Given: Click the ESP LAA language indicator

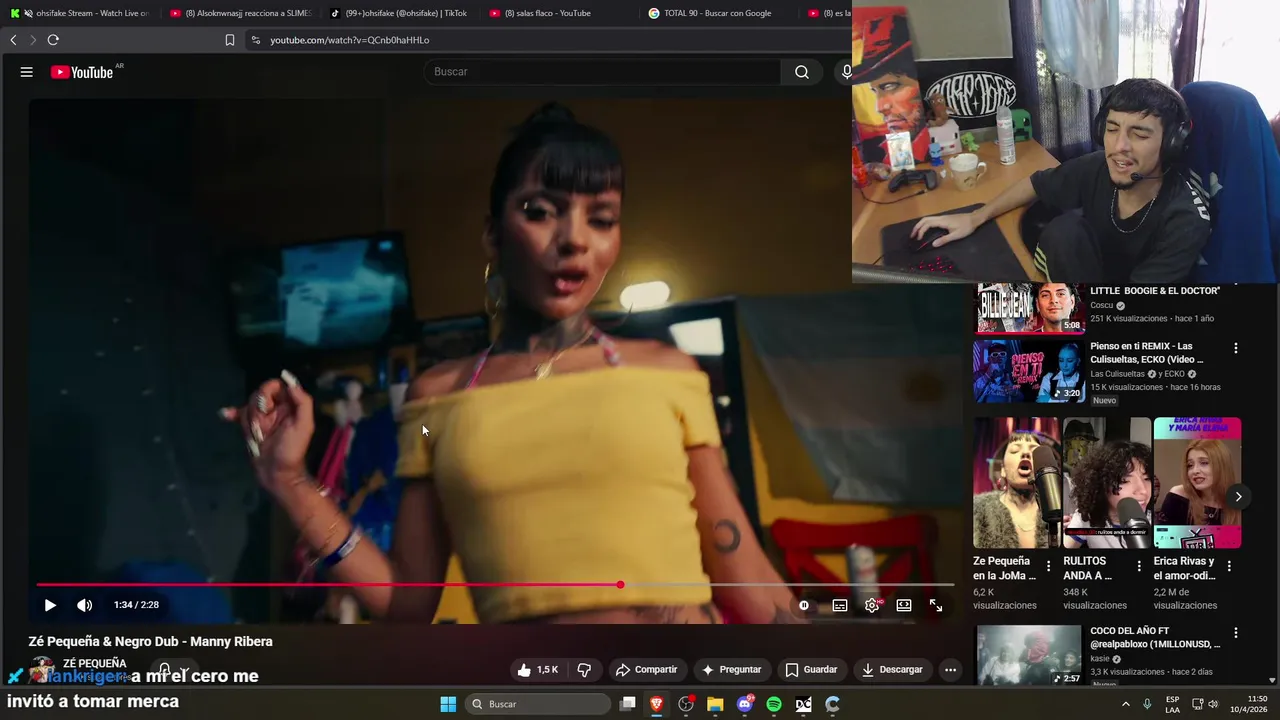Looking at the screenshot, I should pos(1172,704).
